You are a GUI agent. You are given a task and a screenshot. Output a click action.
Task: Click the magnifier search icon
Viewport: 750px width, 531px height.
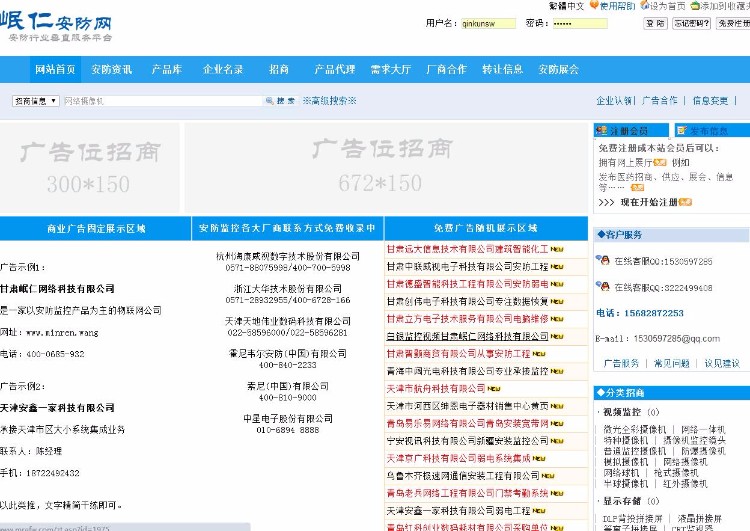(x=269, y=101)
